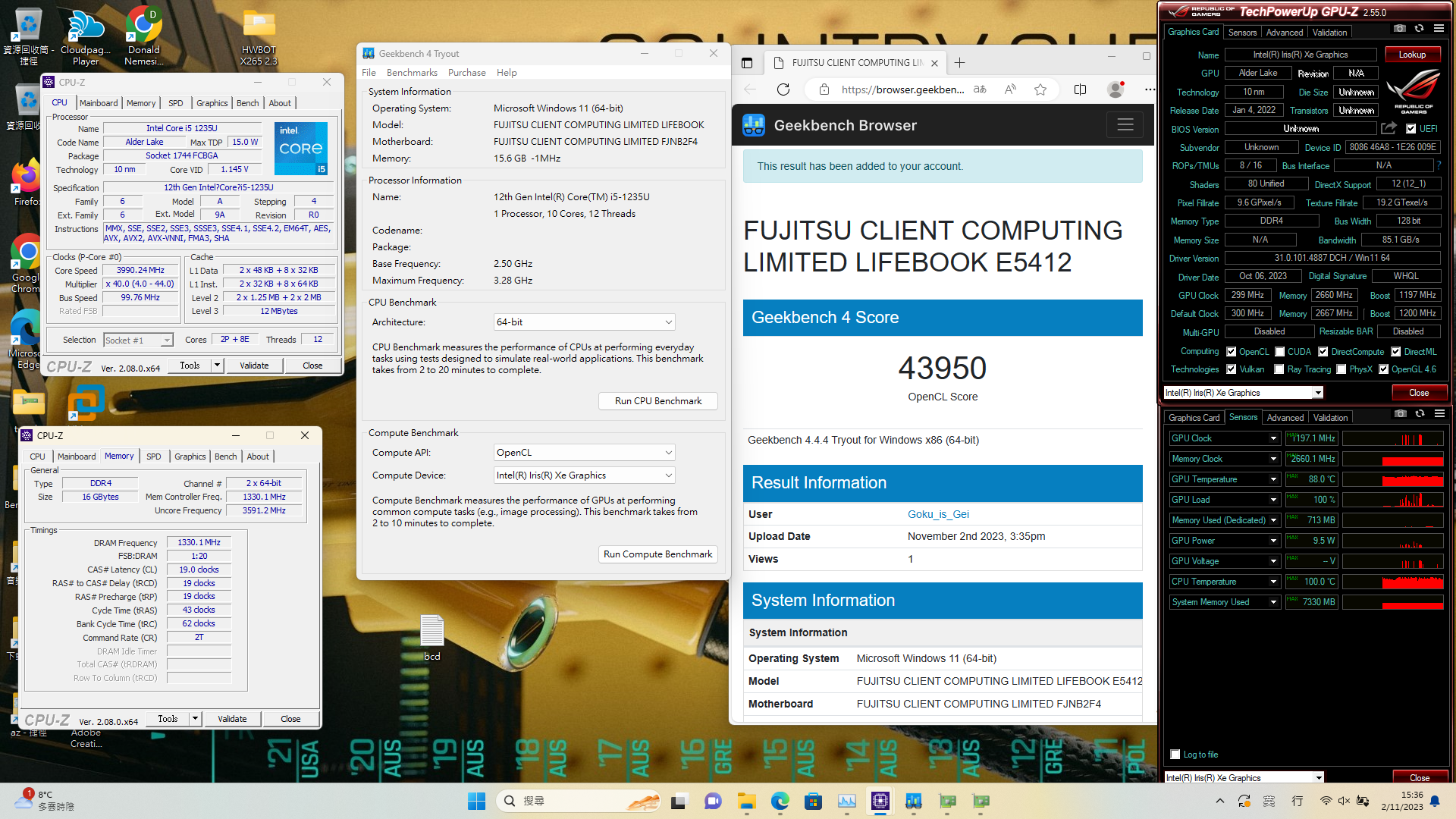Viewport: 1456px width, 819px height.
Task: Add page to favorites with star icon
Action: [1040, 89]
